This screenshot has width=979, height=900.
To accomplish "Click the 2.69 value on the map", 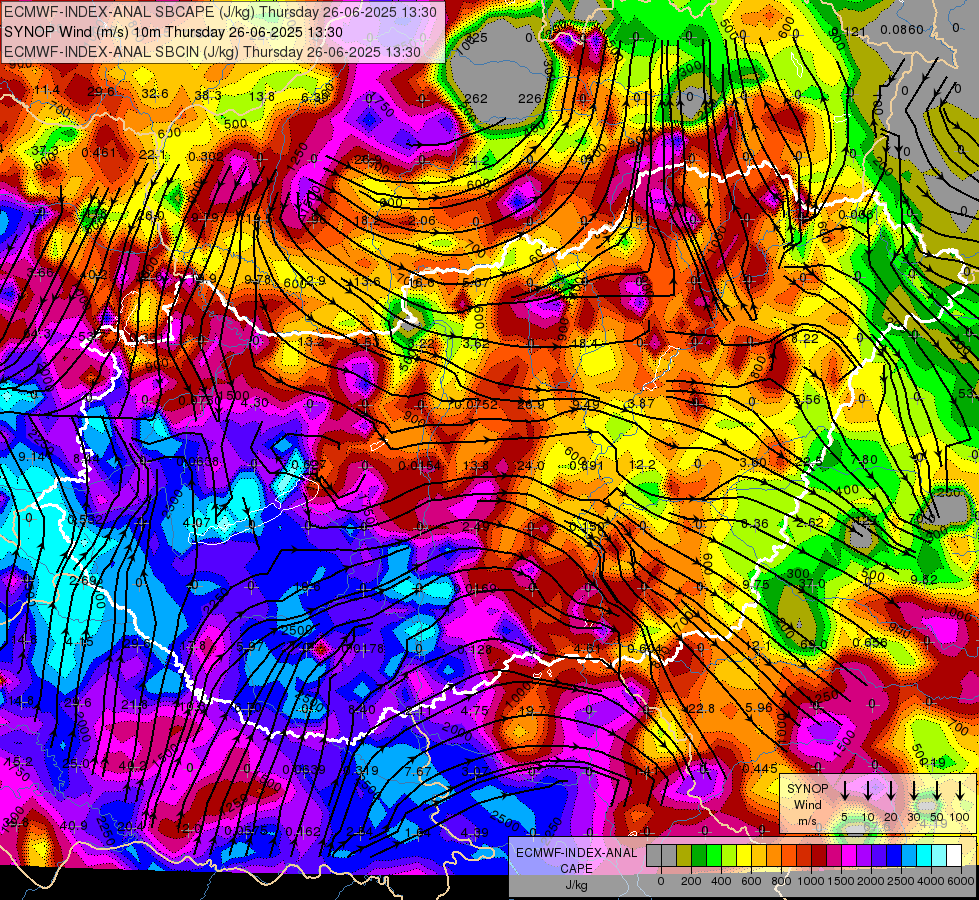I will 83,581.
